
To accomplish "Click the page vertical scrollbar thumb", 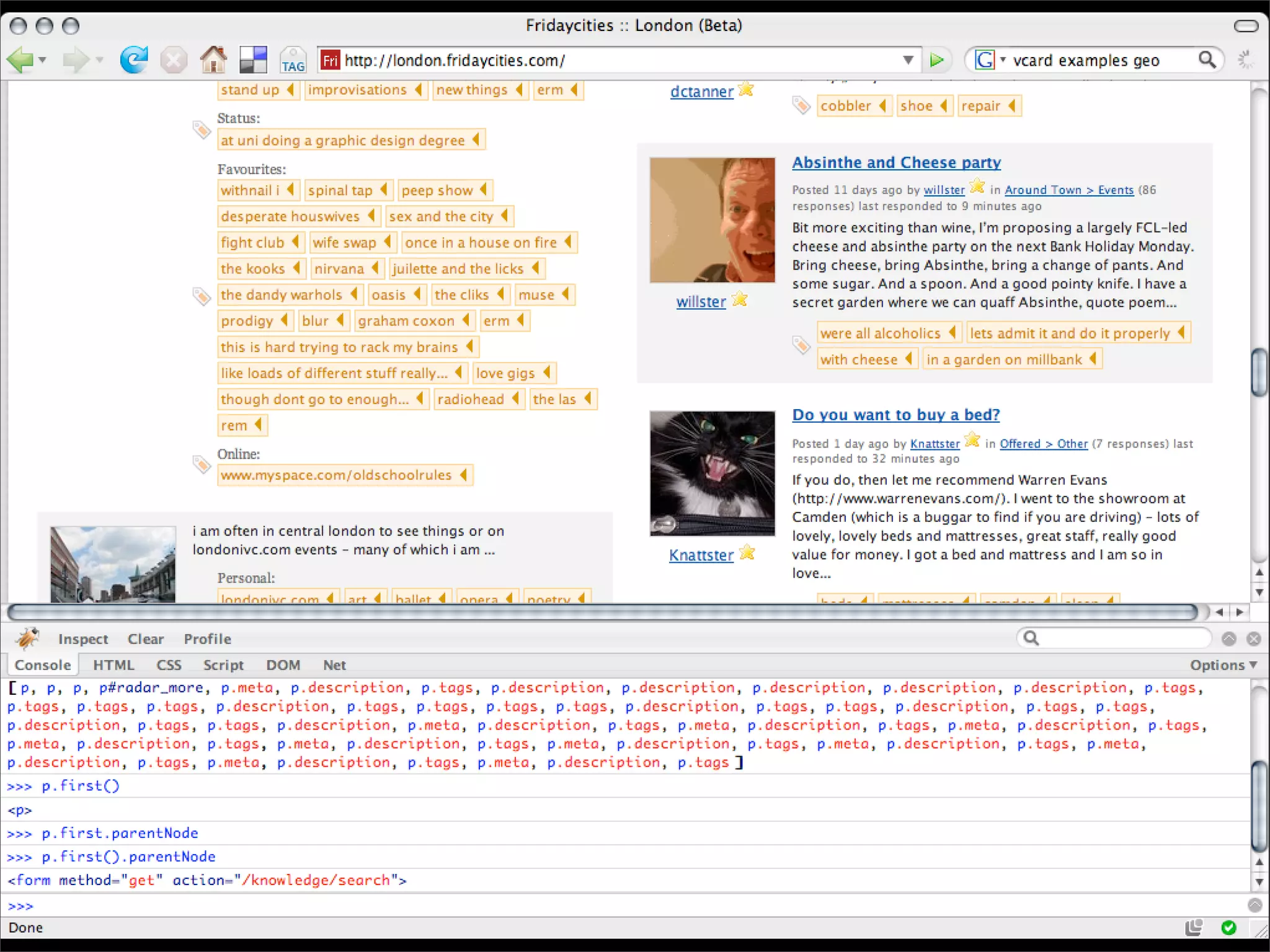I will [1259, 372].
